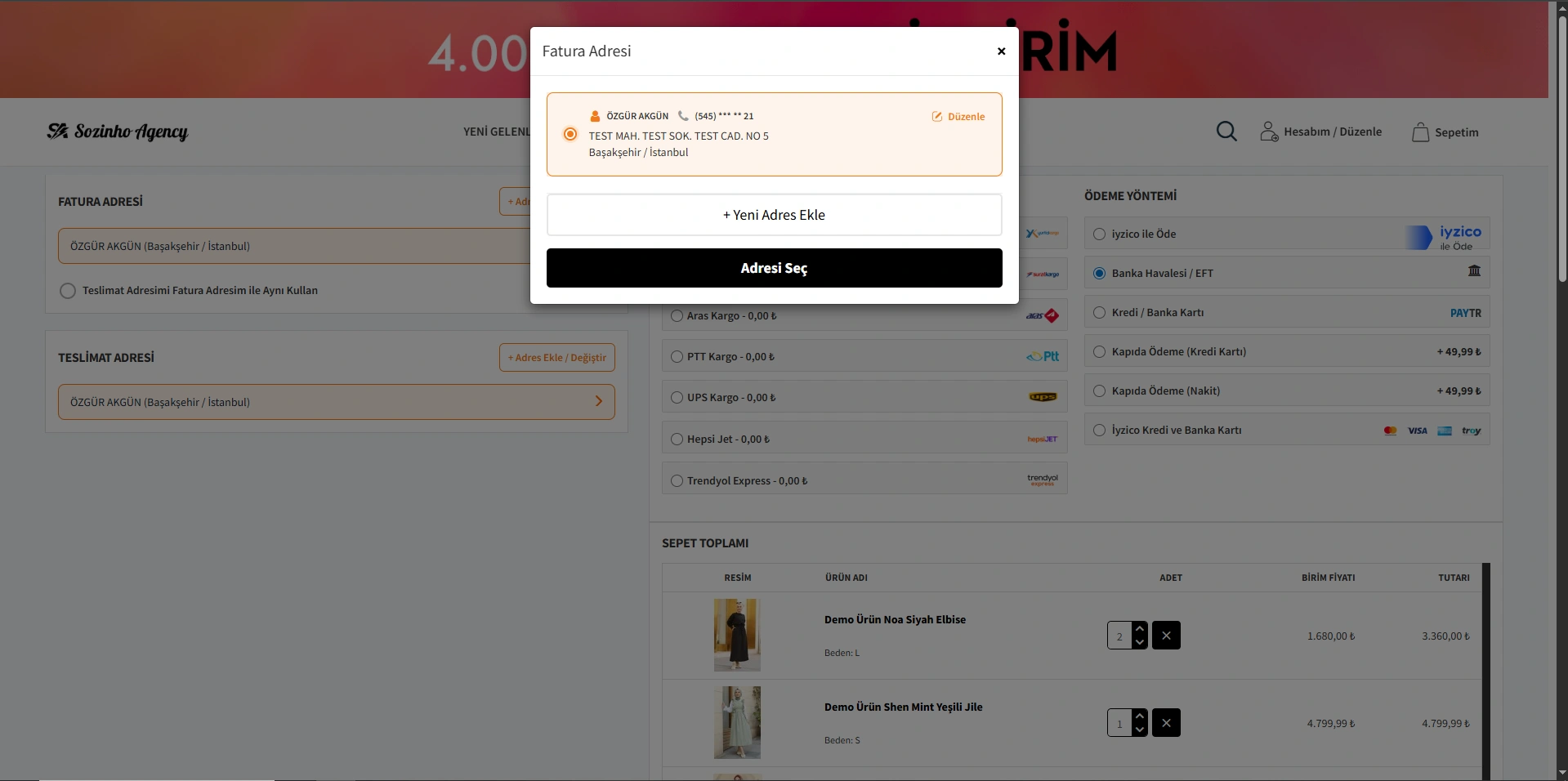Remove Shen Mint Yeşili Jile from cart
Image resolution: width=1568 pixels, height=781 pixels.
point(1166,723)
